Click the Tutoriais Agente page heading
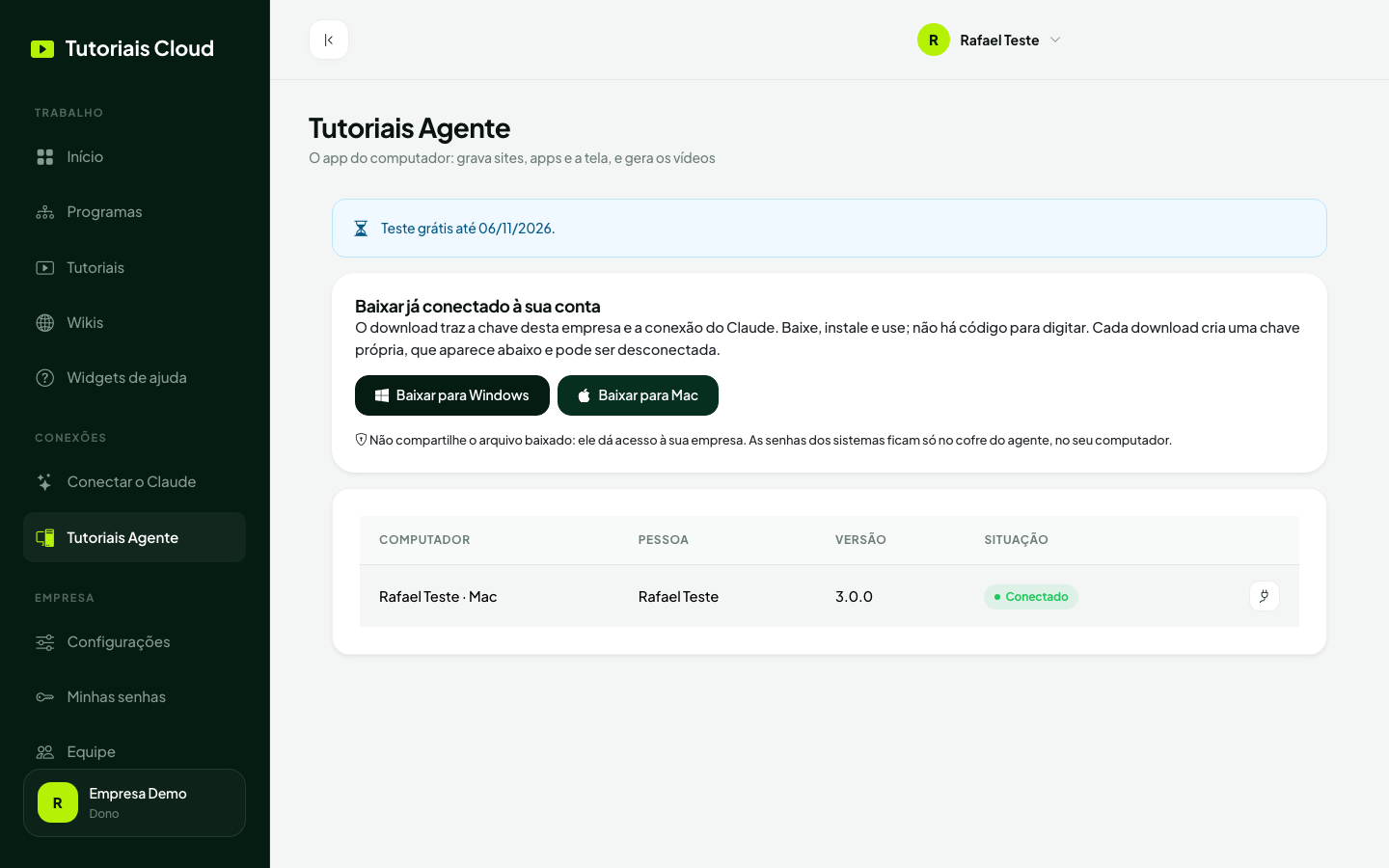 click(409, 128)
